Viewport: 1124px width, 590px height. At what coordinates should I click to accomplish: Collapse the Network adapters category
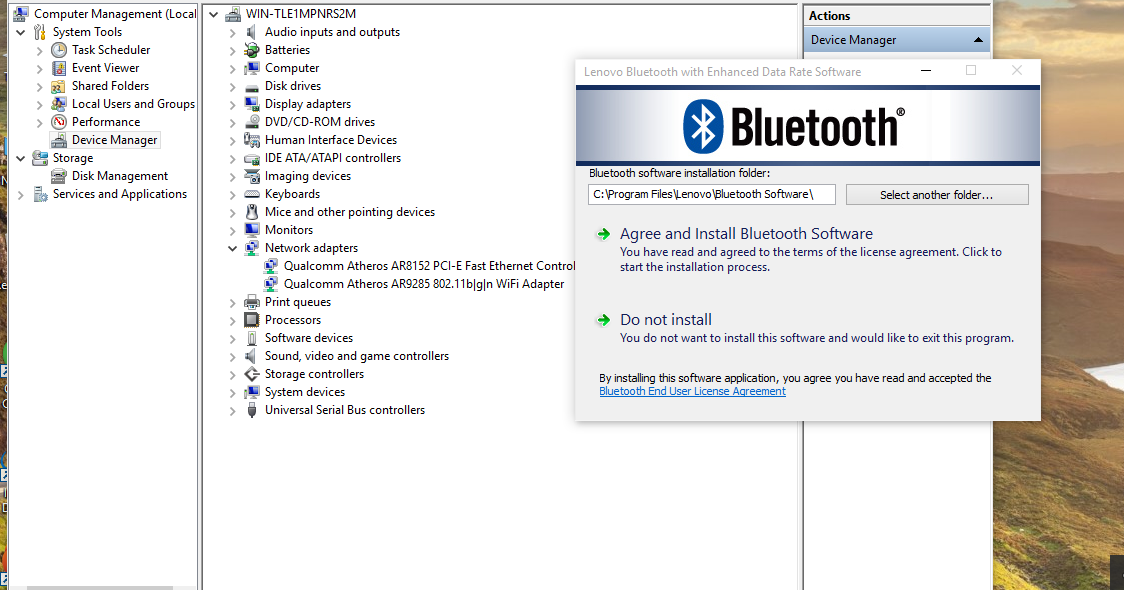tap(232, 248)
